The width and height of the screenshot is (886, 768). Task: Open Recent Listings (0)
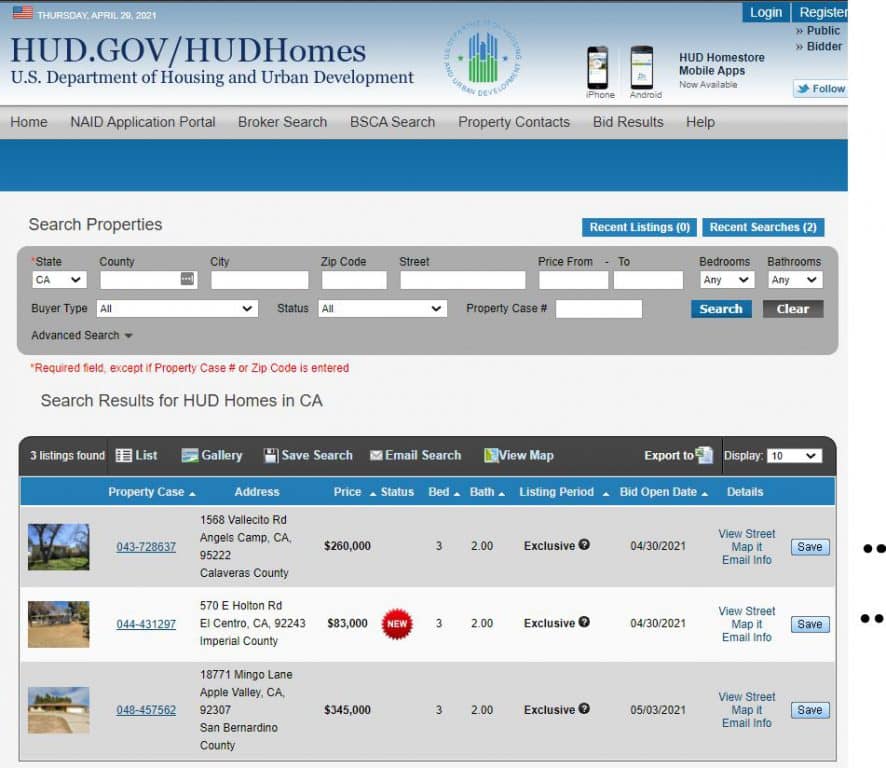[x=639, y=227]
